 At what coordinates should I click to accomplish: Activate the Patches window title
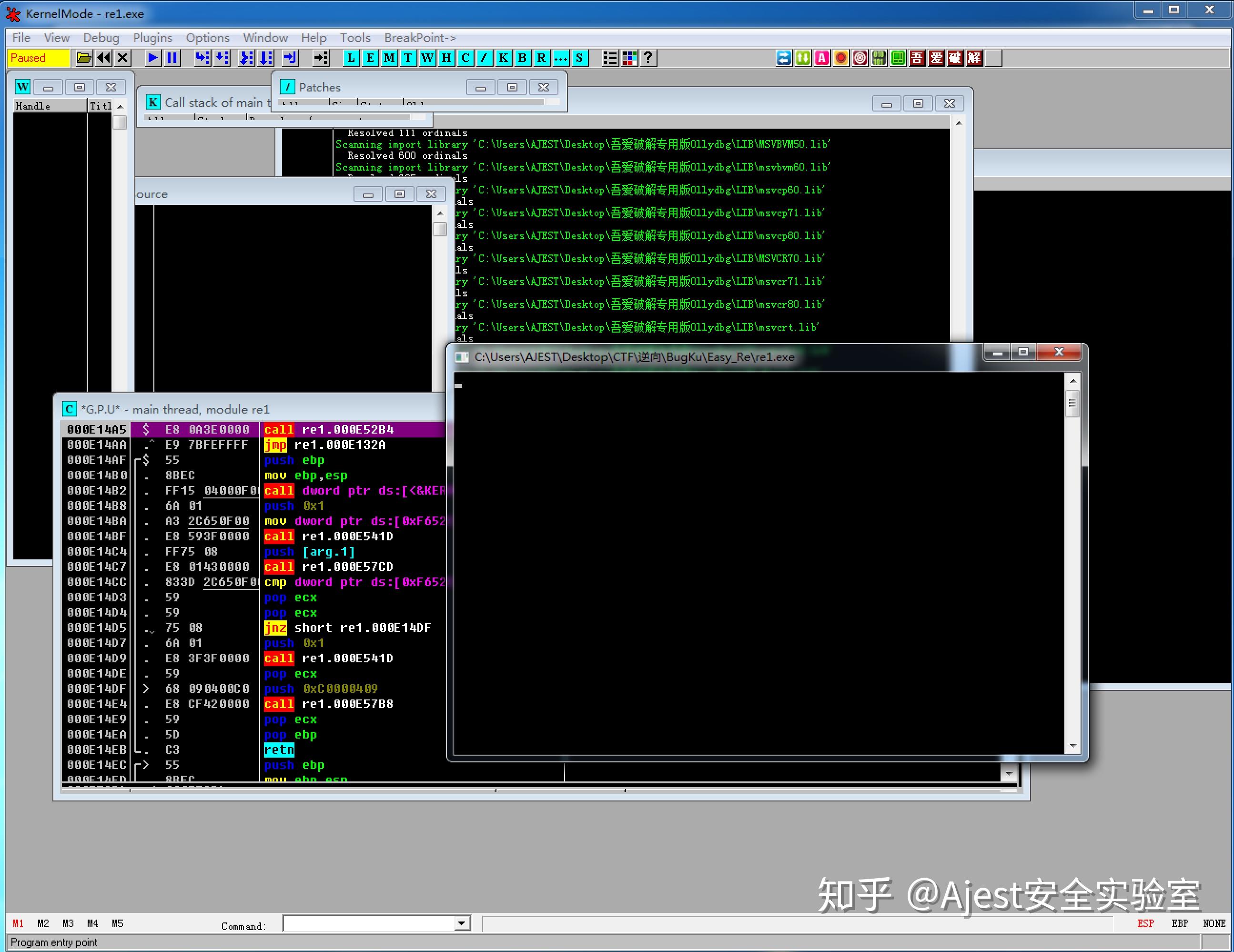[x=320, y=87]
